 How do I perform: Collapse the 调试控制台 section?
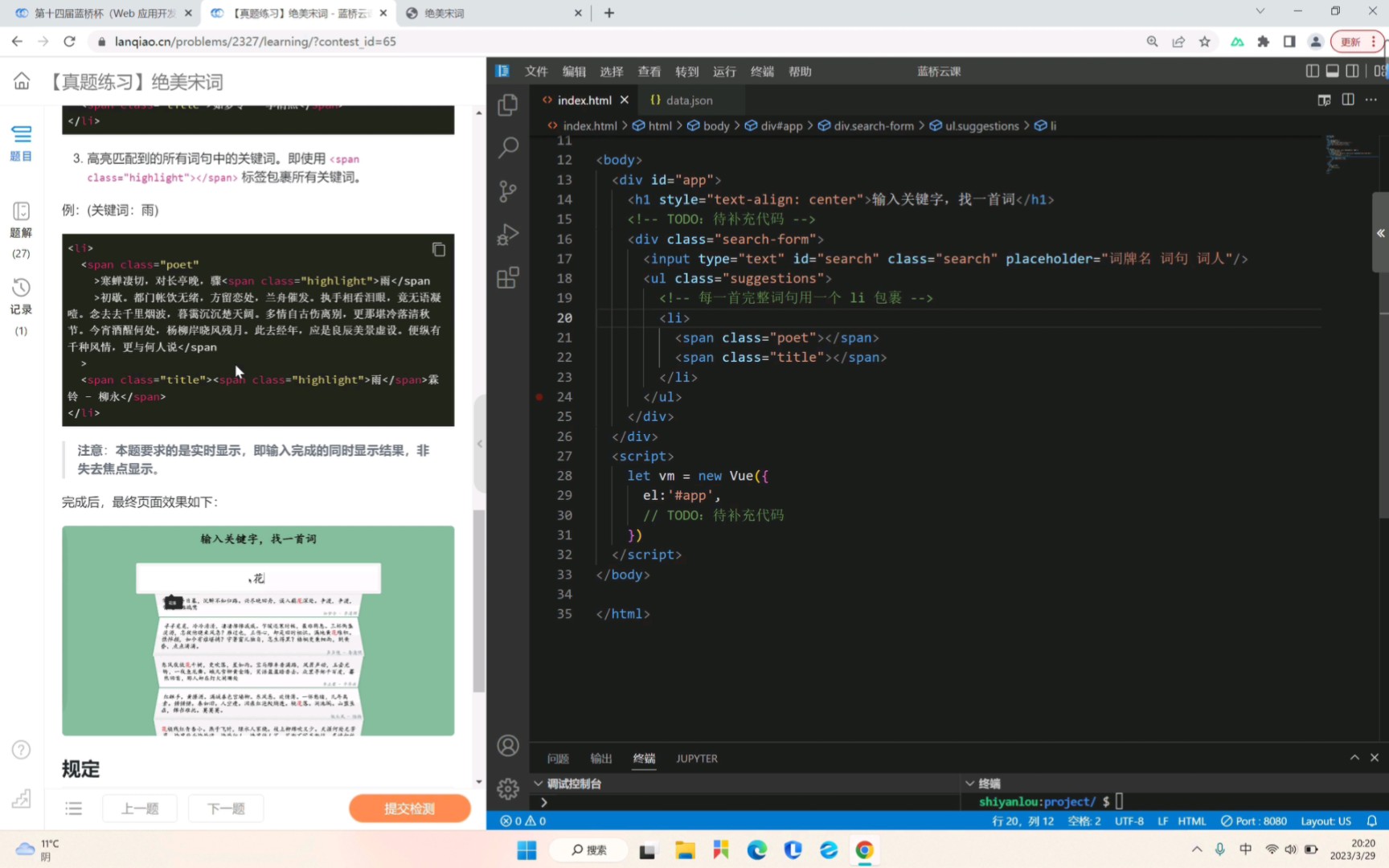(x=539, y=784)
